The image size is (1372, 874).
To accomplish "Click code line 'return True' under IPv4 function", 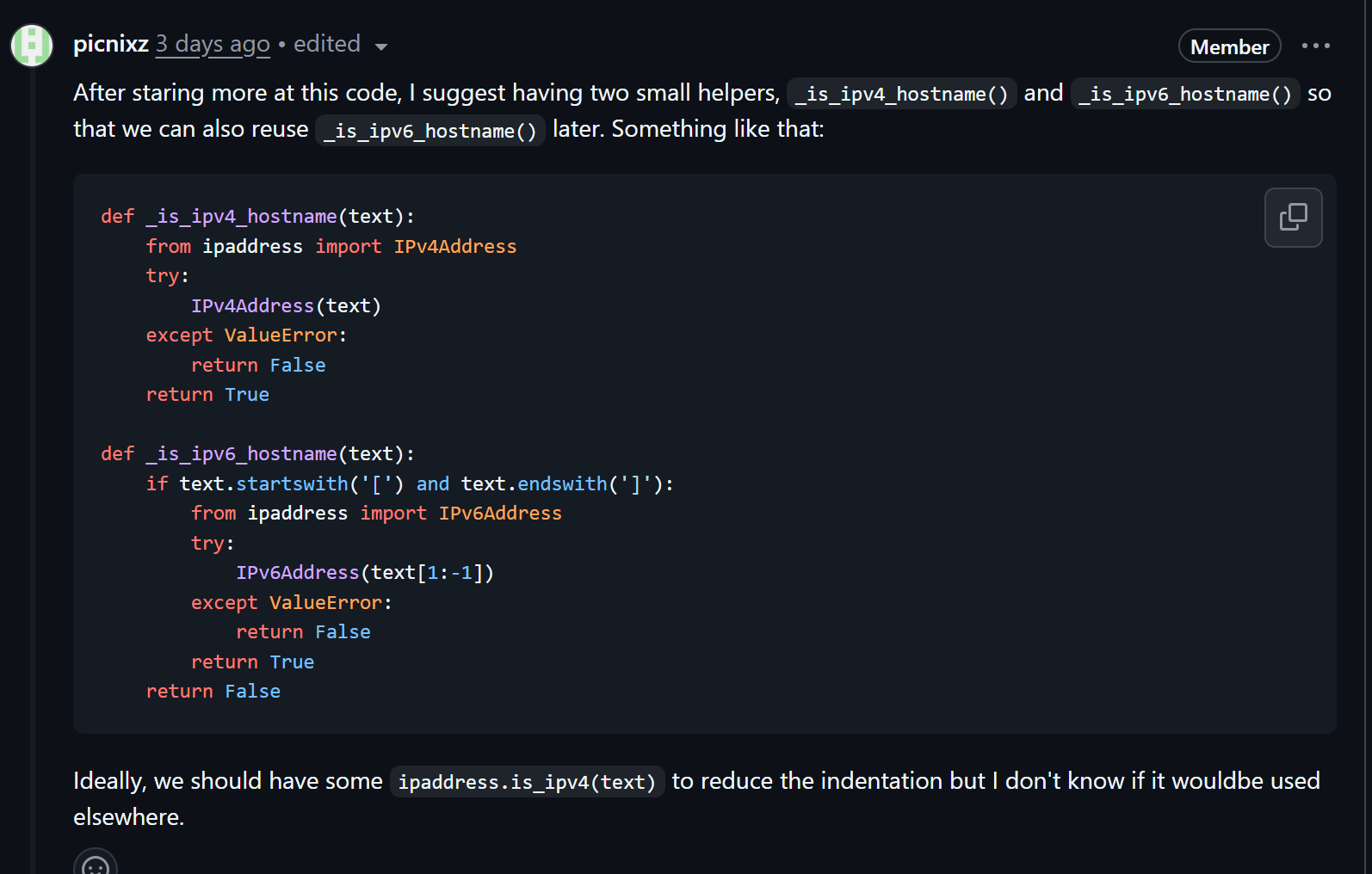I will pos(207,394).
